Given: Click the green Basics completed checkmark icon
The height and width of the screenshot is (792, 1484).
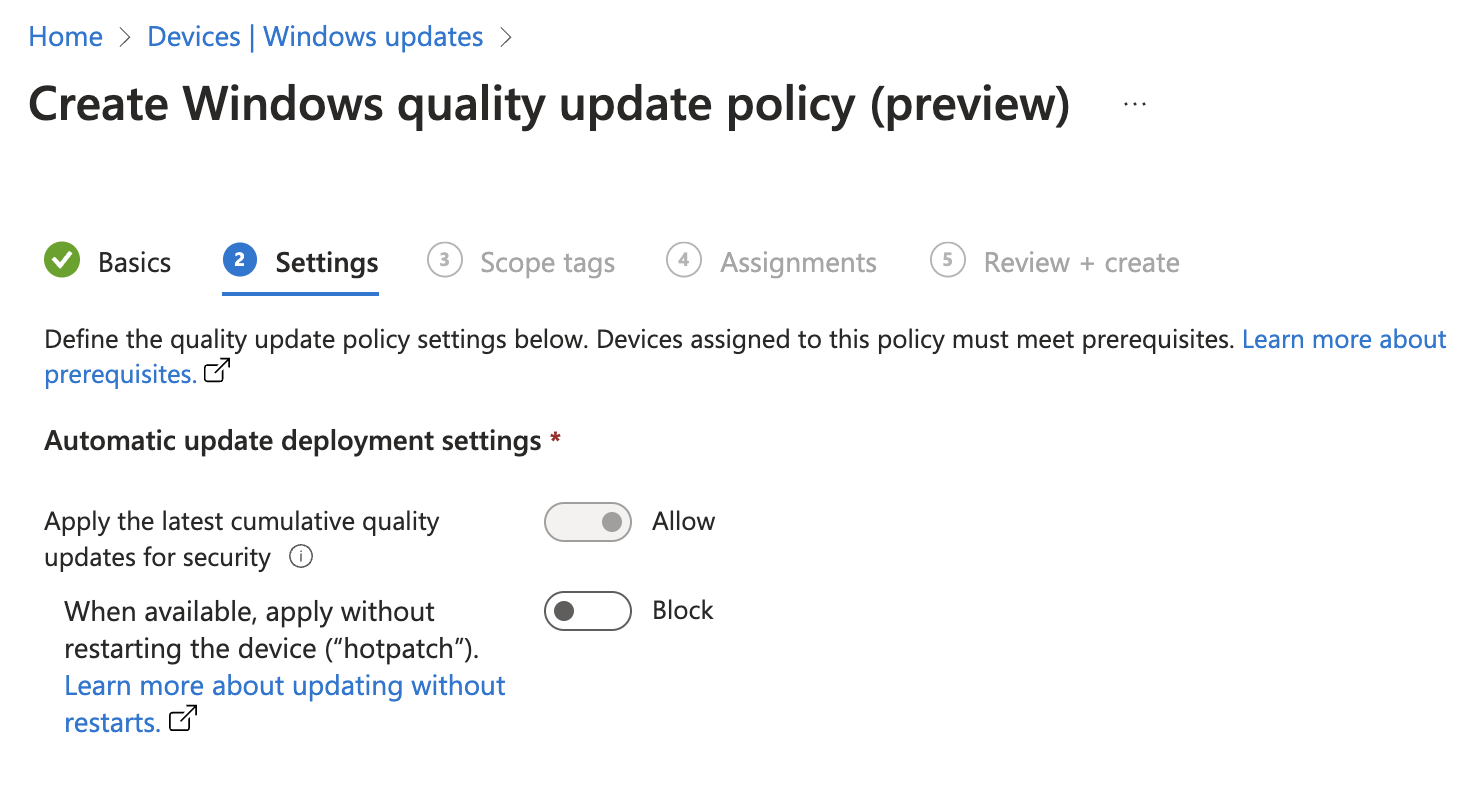Looking at the screenshot, I should 62,261.
